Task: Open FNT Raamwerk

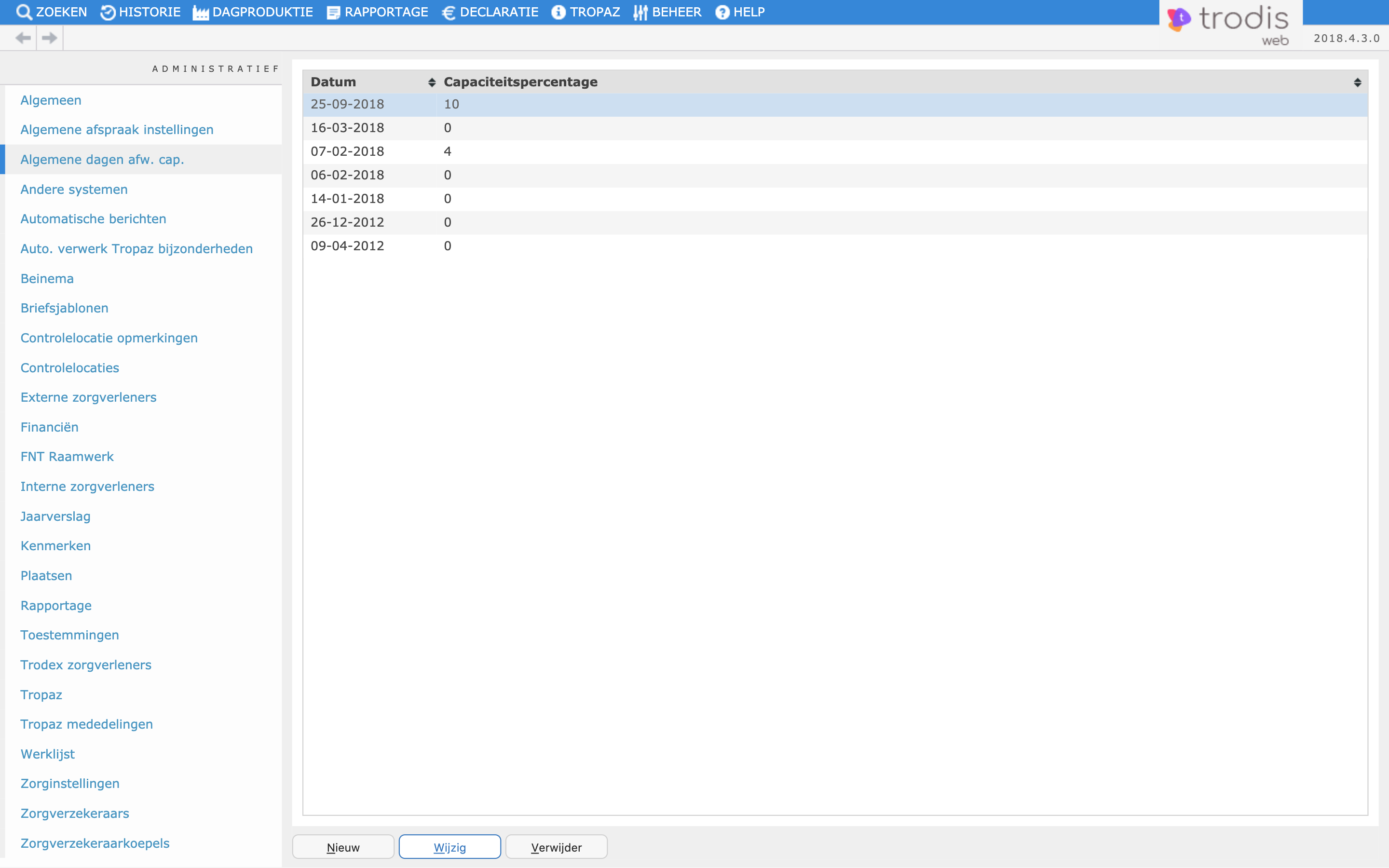Action: [x=67, y=456]
